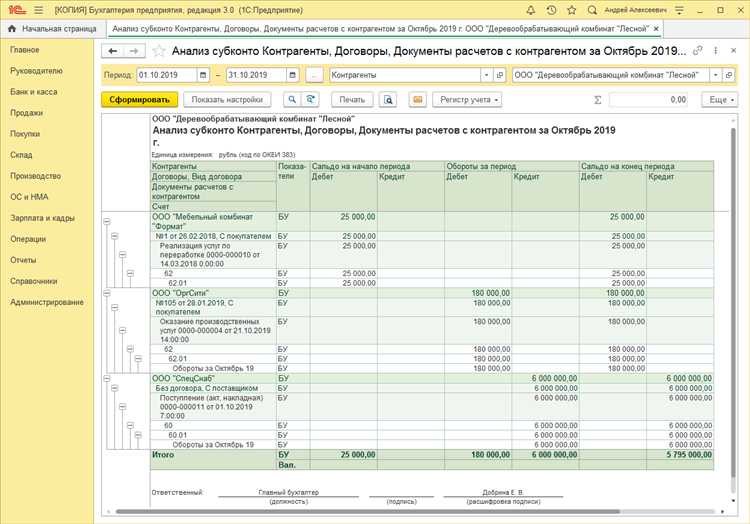This screenshot has height=524, width=750.
Task: Open the start date calendar picker
Action: (x=204, y=75)
